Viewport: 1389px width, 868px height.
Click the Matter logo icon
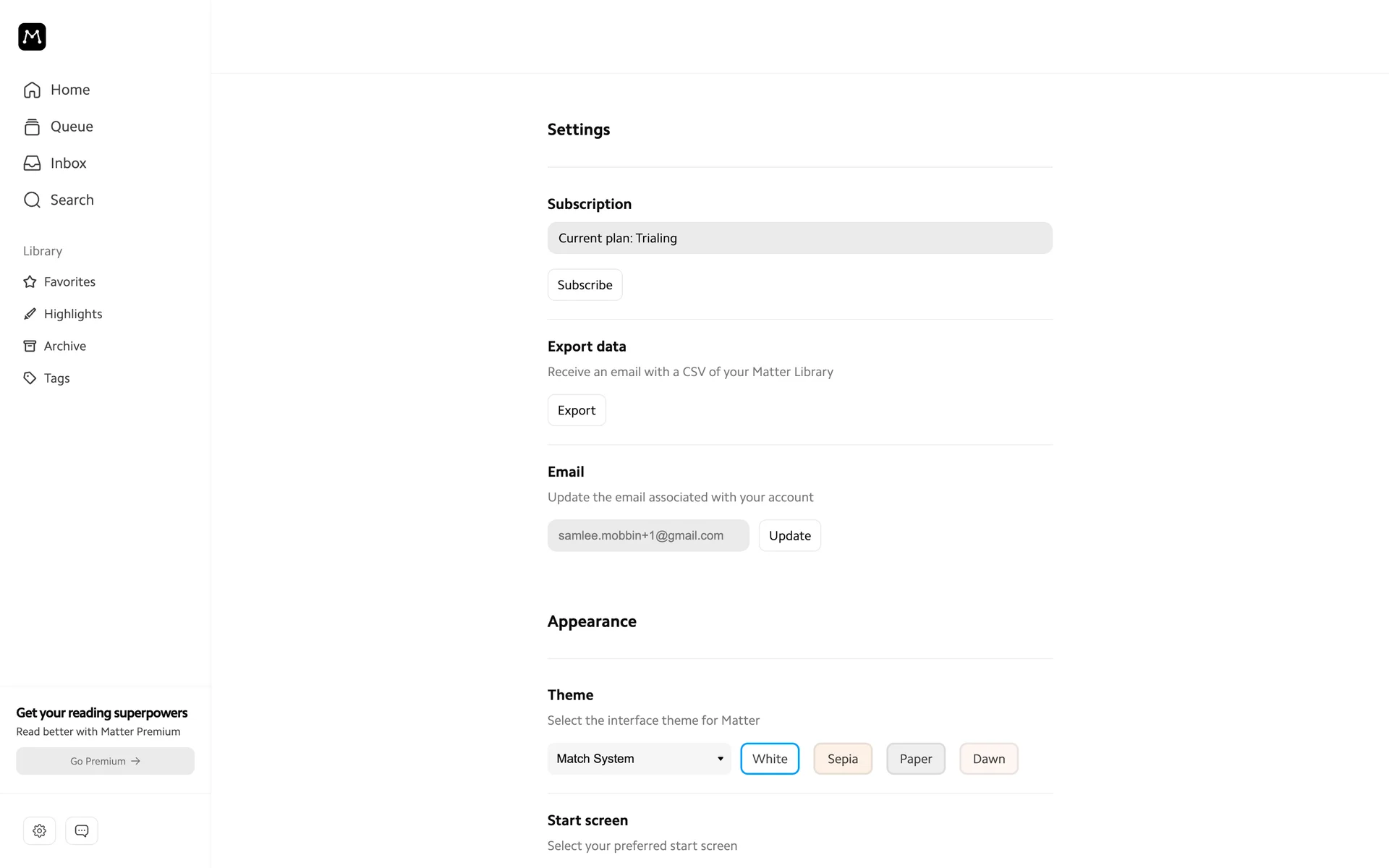[x=32, y=36]
